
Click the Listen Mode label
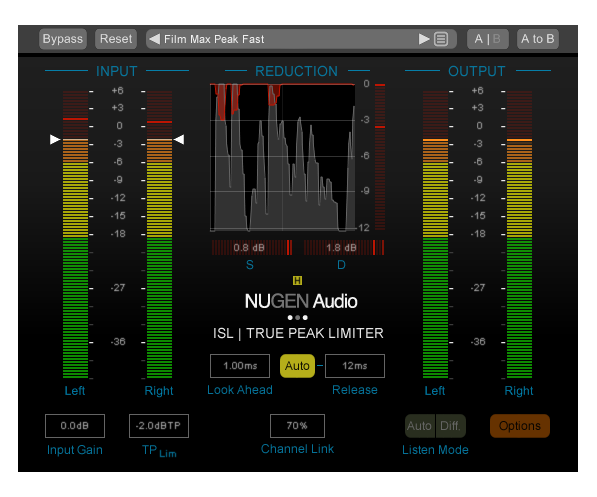tap(435, 450)
